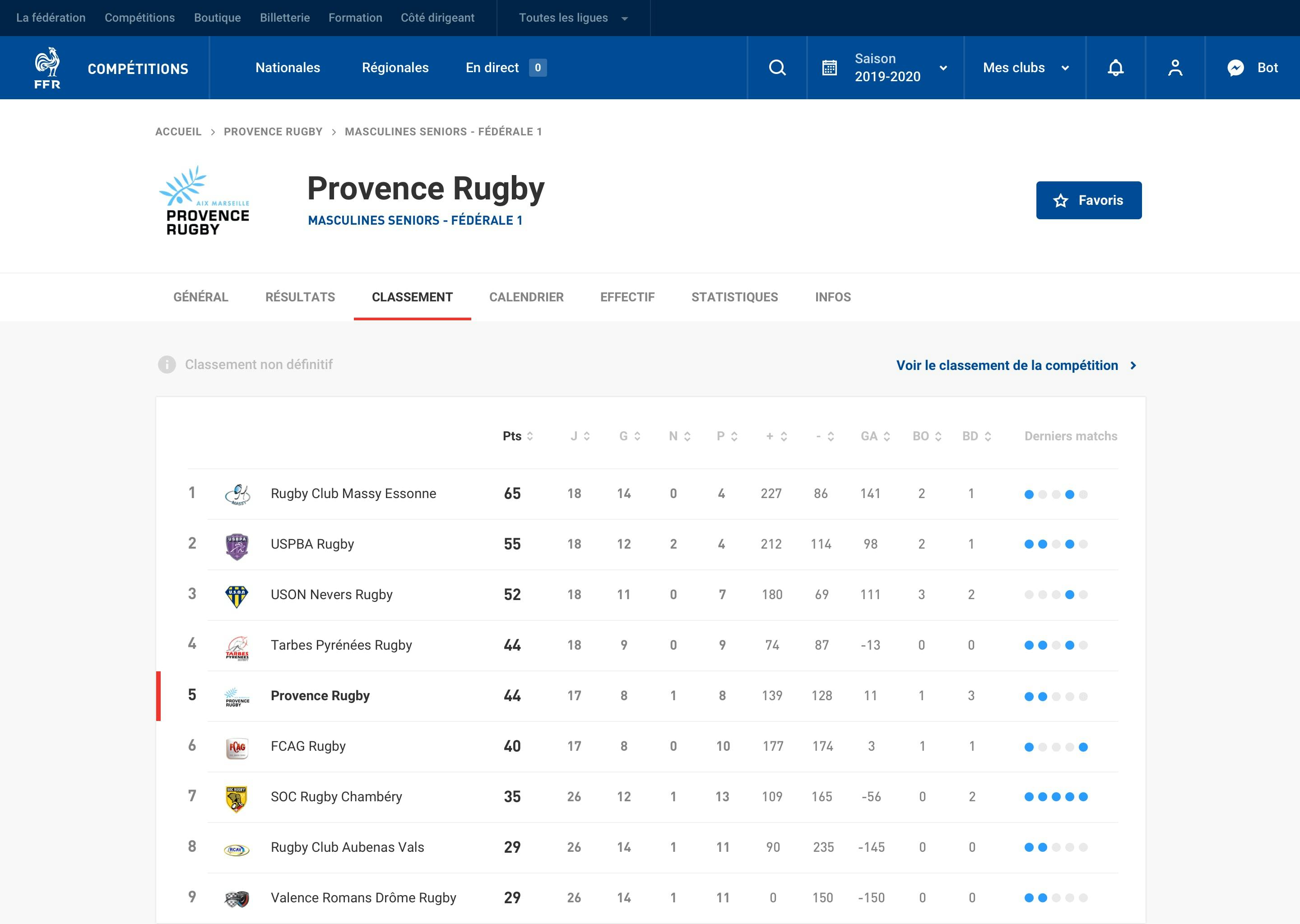Image resolution: width=1300 pixels, height=924 pixels.
Task: Click the SOC Rugby Chambéry crest
Action: coord(236,799)
